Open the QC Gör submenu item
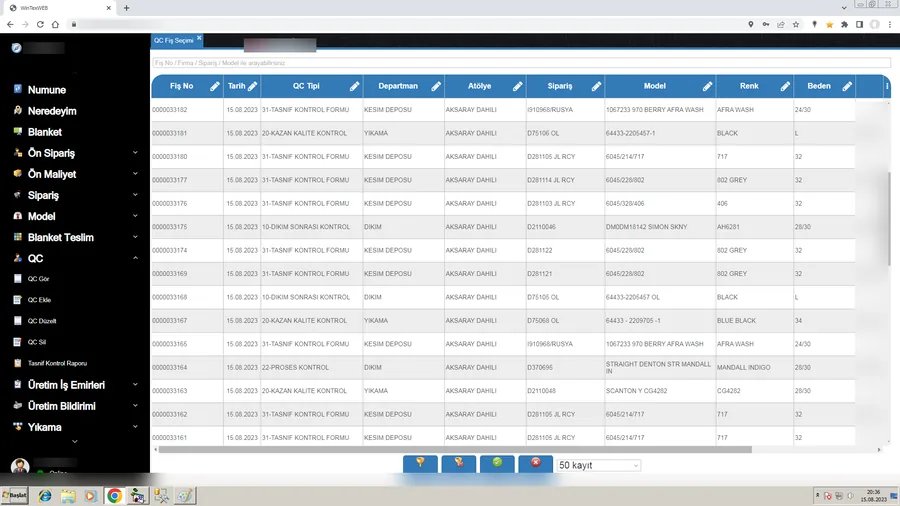The height and width of the screenshot is (506, 900). point(38,279)
